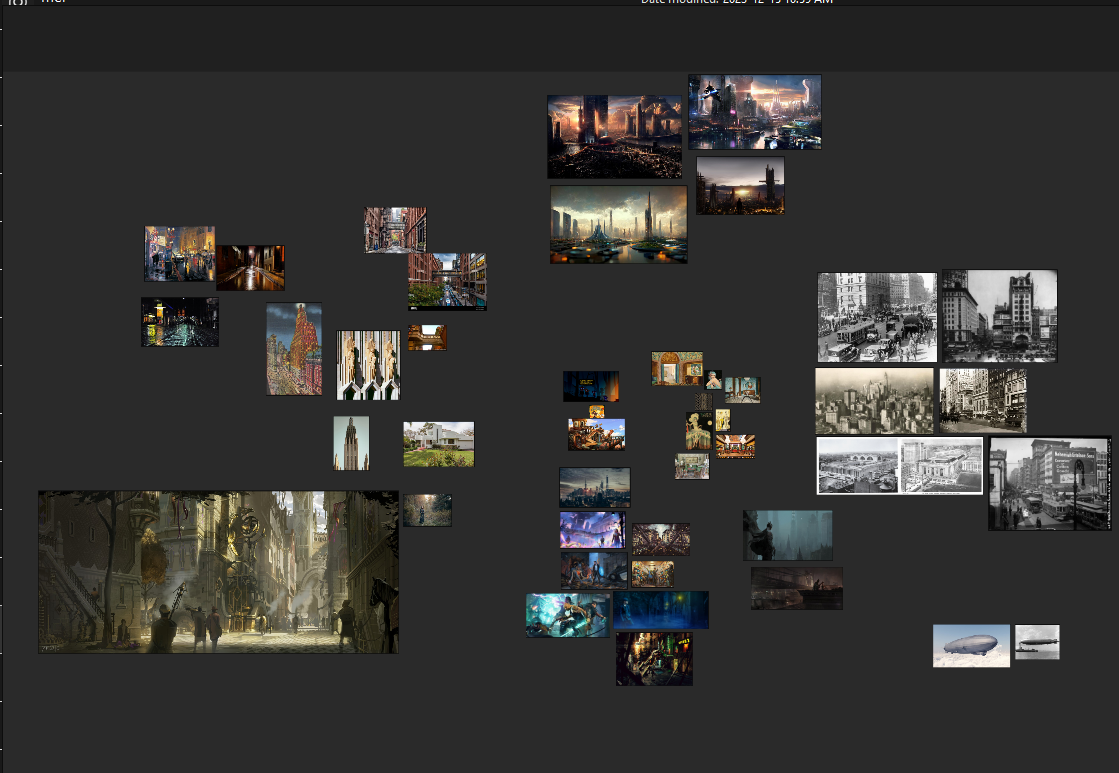Viewport: 1119px width, 773px height.
Task: Select the black-and-white busy trolley street photo
Action: pos(877,317)
